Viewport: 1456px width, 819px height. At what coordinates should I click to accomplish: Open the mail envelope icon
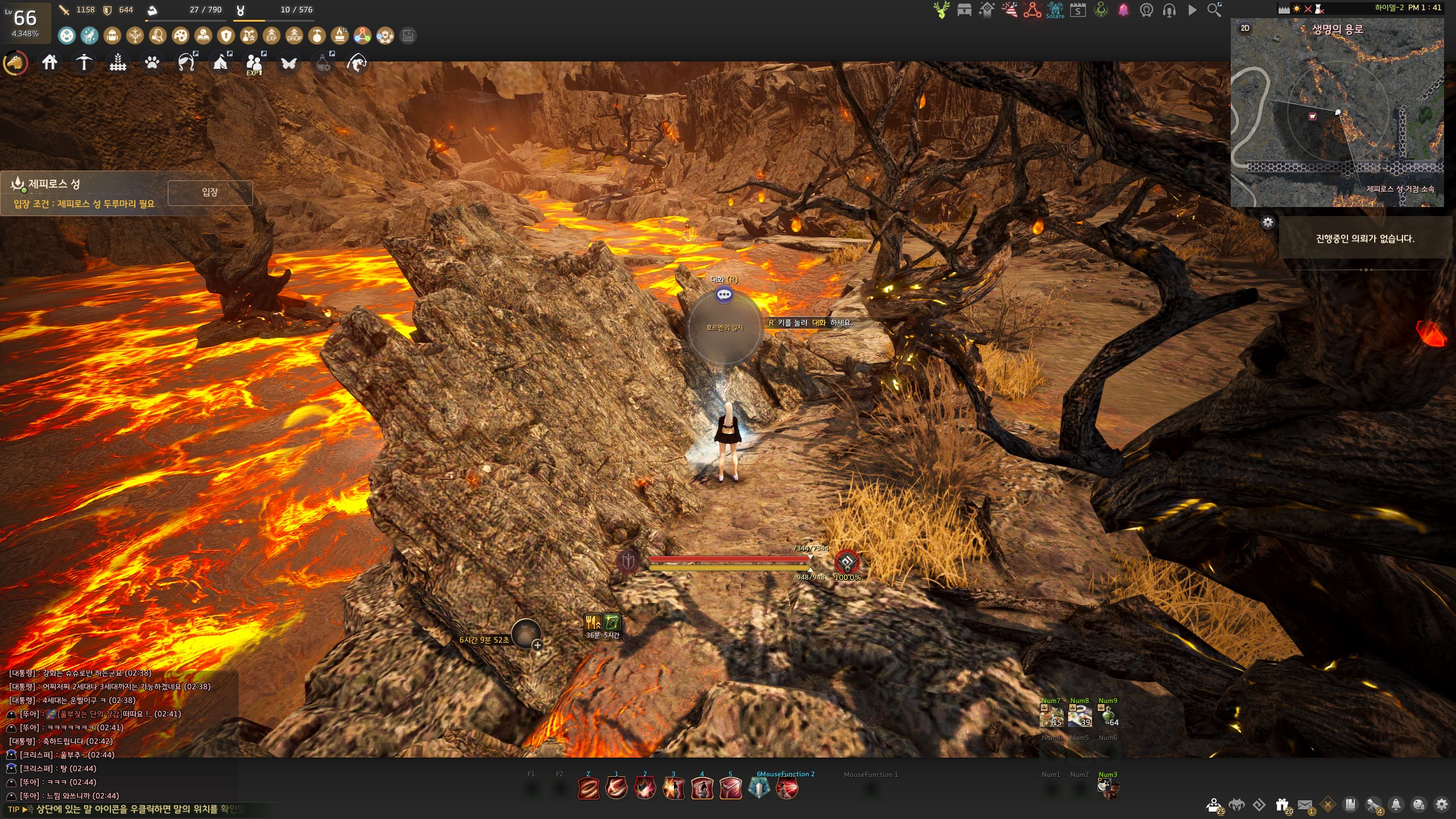(1305, 805)
